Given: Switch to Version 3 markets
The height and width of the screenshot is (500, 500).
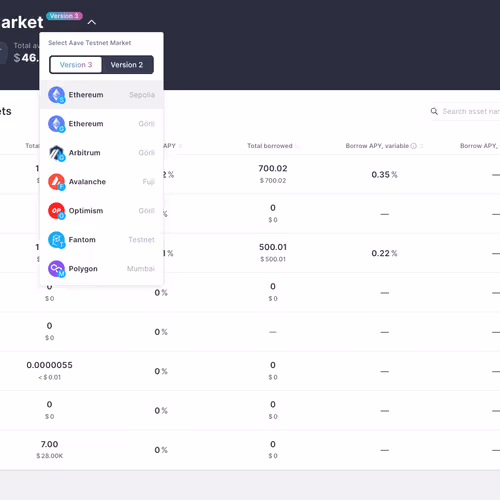Looking at the screenshot, I should pos(76,65).
